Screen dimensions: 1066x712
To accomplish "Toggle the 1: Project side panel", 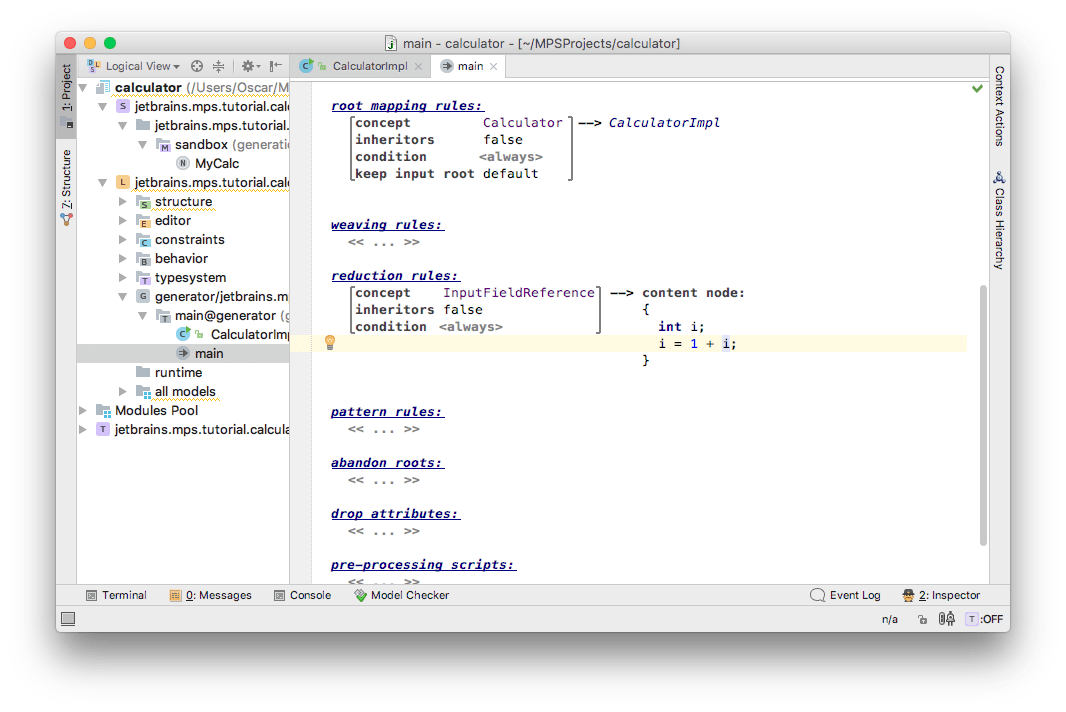I will [x=67, y=97].
